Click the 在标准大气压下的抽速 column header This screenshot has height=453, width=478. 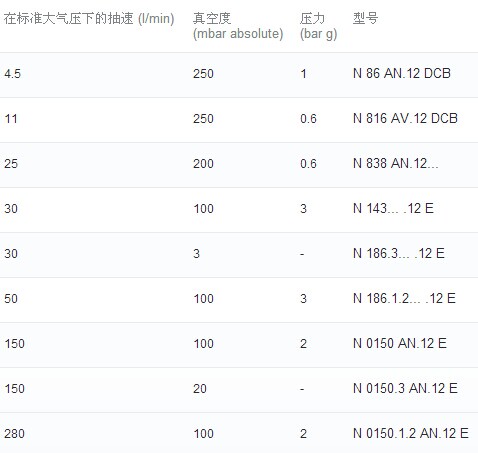coord(89,19)
